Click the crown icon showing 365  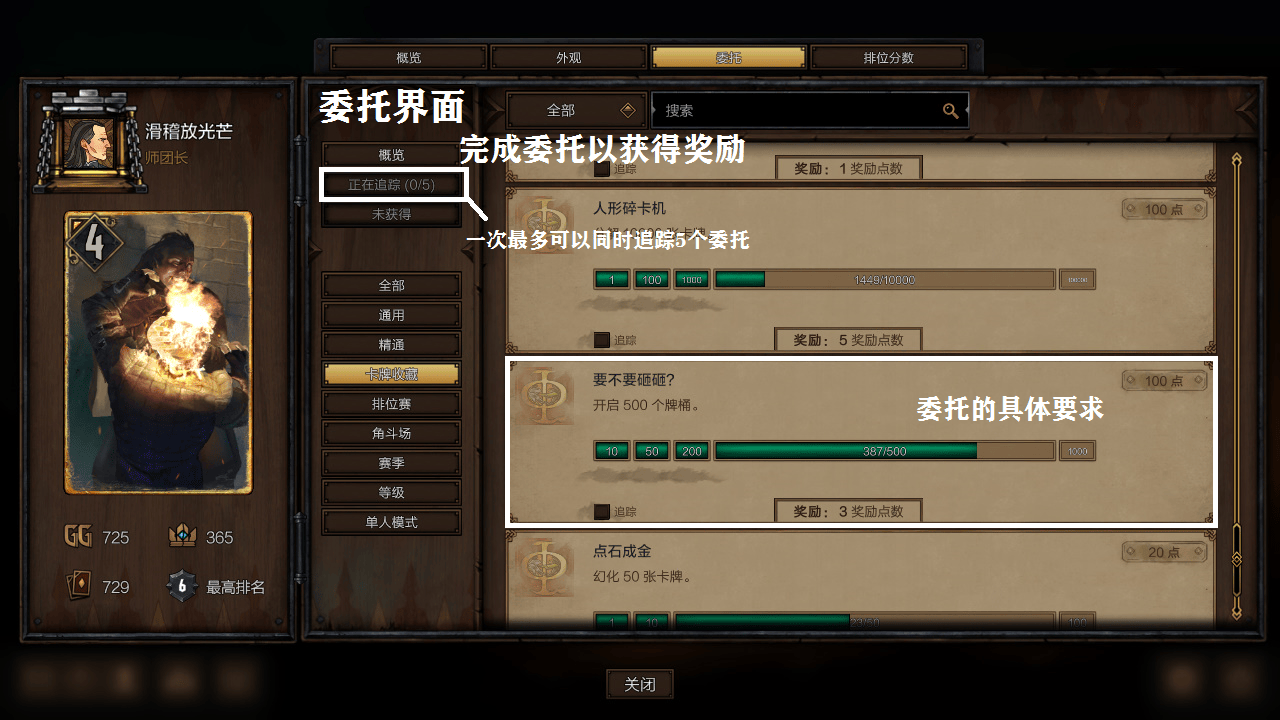[182, 536]
